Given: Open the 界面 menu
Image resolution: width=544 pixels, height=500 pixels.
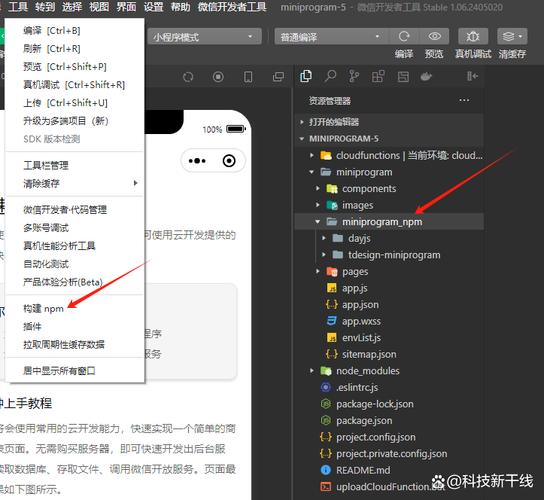Looking at the screenshot, I should [x=126, y=7].
